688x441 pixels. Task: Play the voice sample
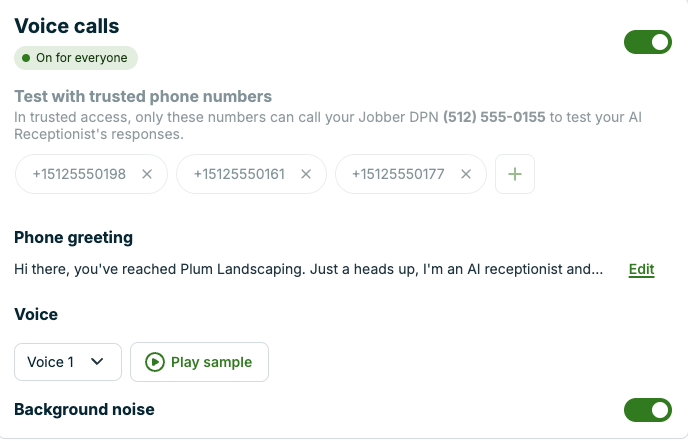(199, 362)
